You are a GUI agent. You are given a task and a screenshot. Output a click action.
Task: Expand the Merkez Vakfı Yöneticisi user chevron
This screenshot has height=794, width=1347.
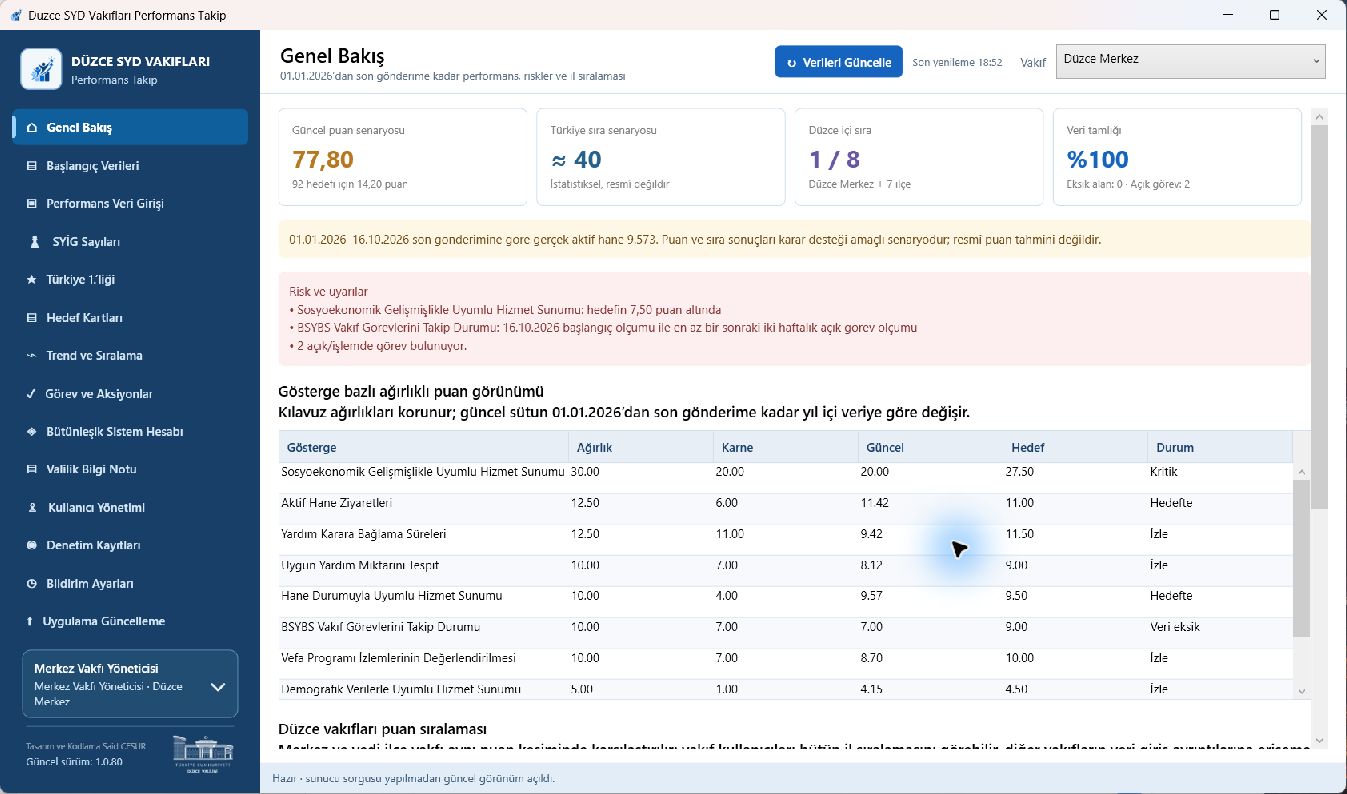(x=218, y=687)
